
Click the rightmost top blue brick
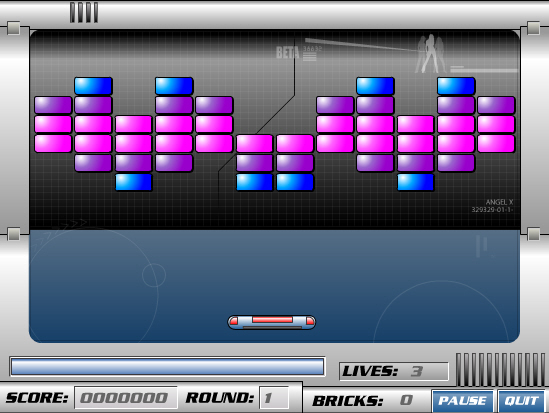[x=456, y=86]
